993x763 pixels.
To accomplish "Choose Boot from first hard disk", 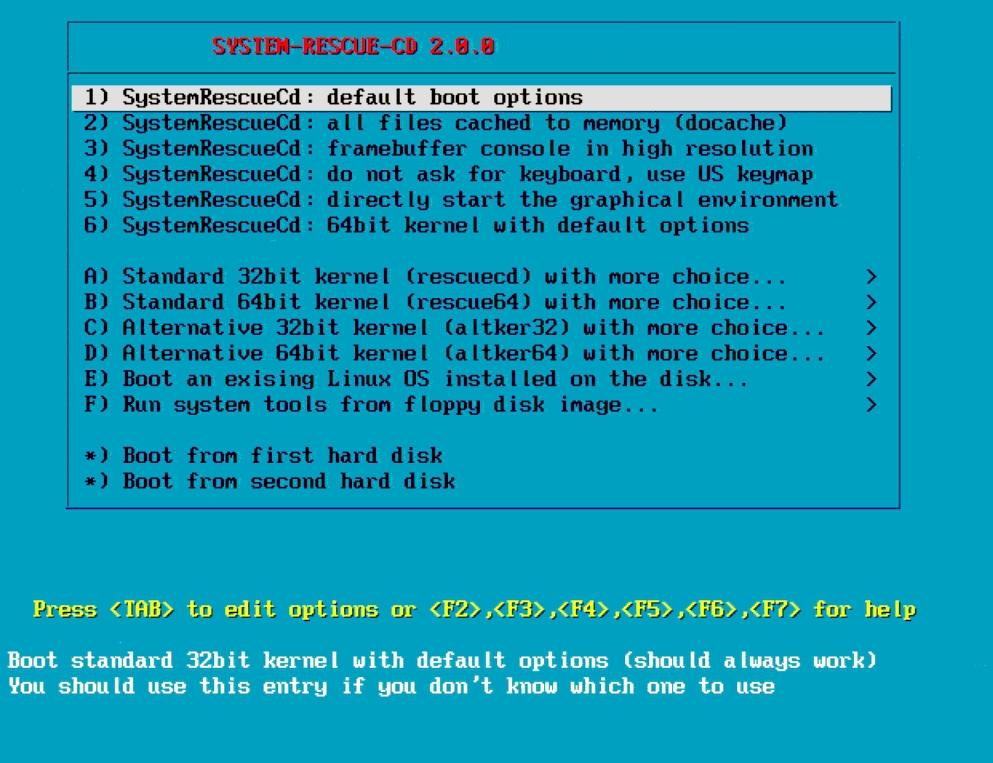I will click(x=481, y=456).
